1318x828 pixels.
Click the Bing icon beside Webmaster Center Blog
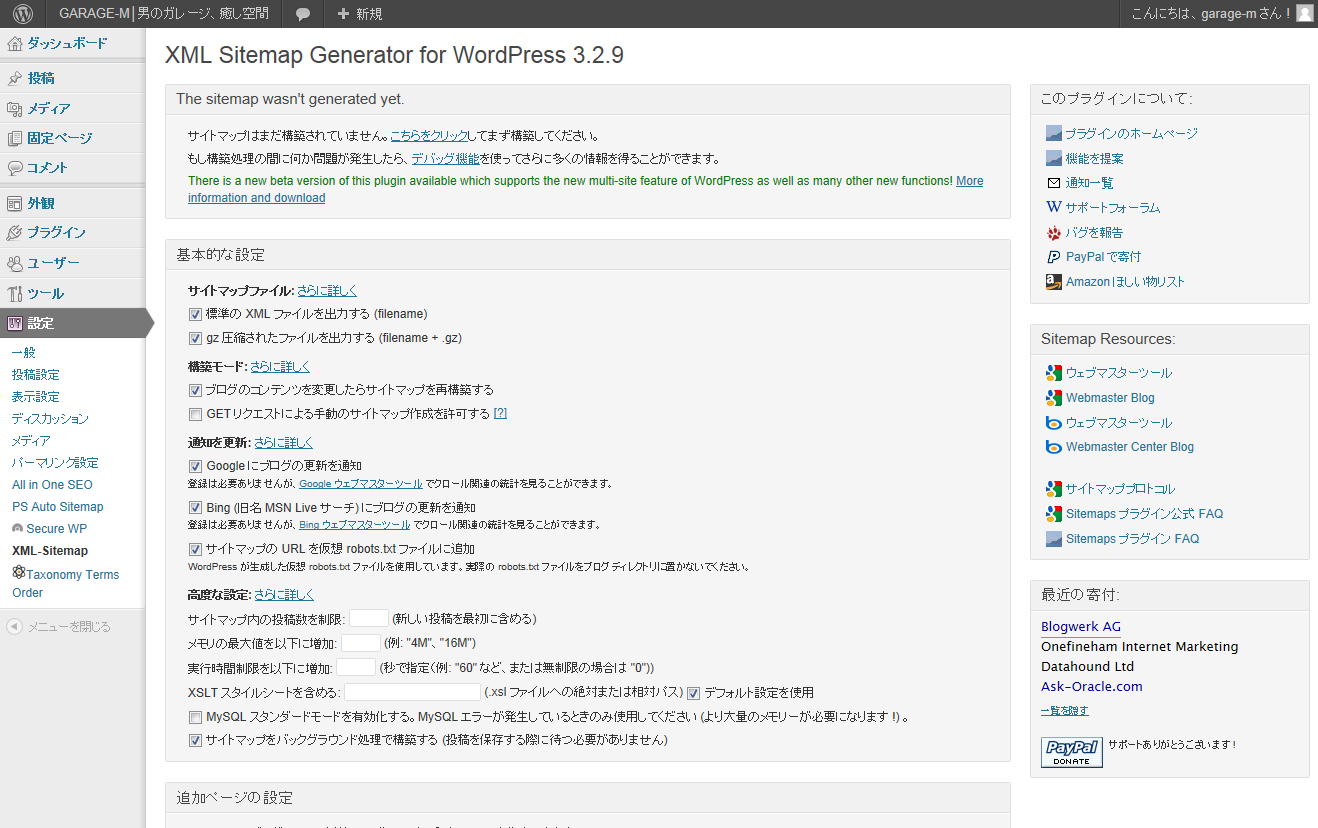[1054, 447]
